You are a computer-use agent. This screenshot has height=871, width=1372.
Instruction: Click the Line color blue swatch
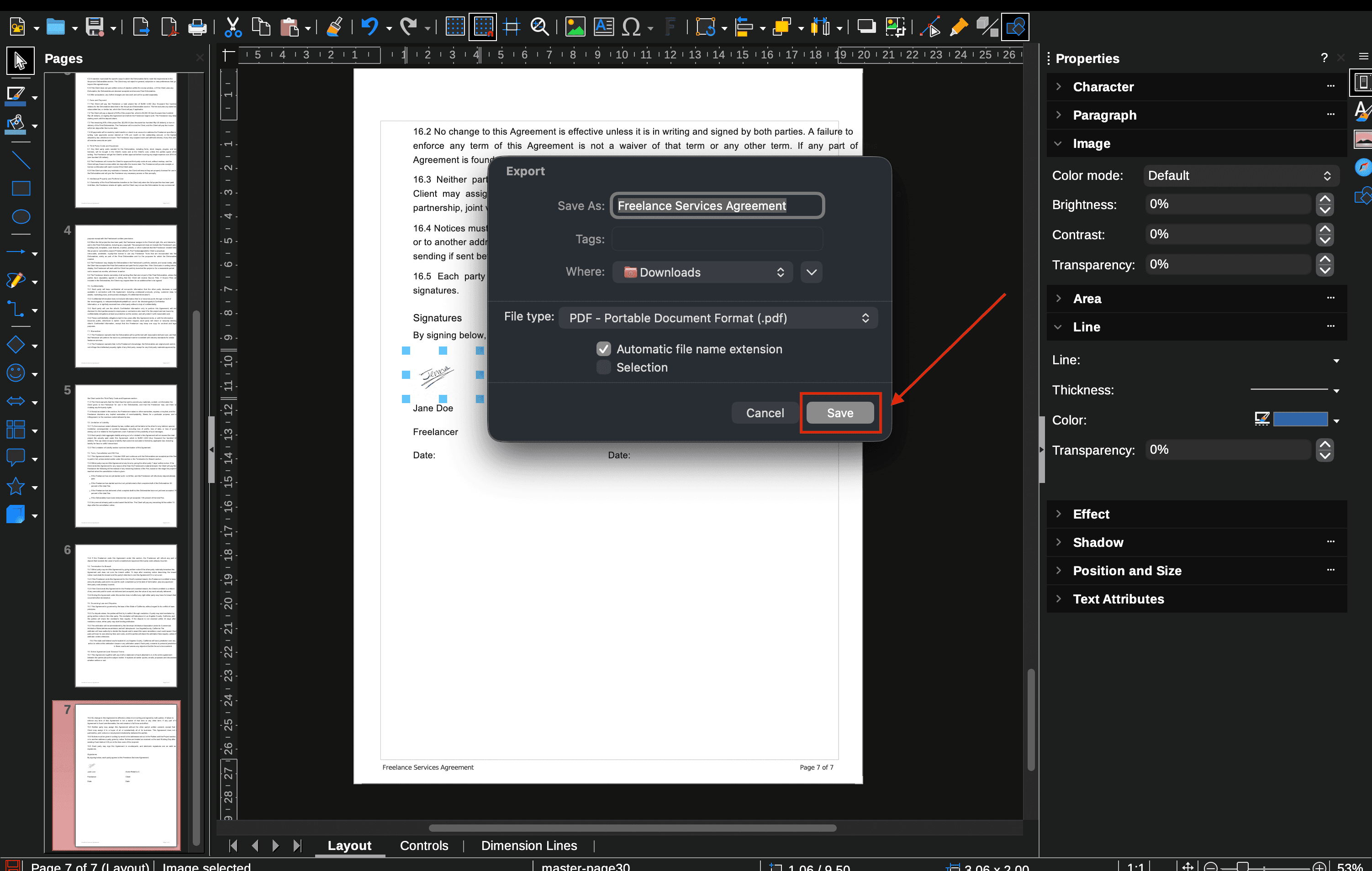tap(1300, 420)
